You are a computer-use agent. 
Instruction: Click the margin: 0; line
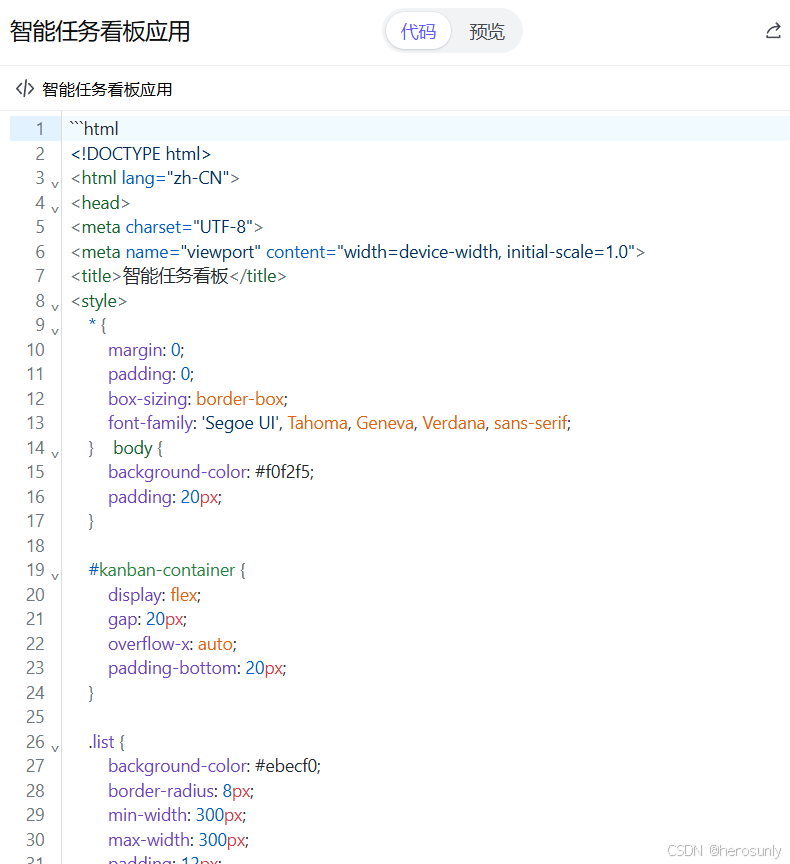click(x=146, y=350)
